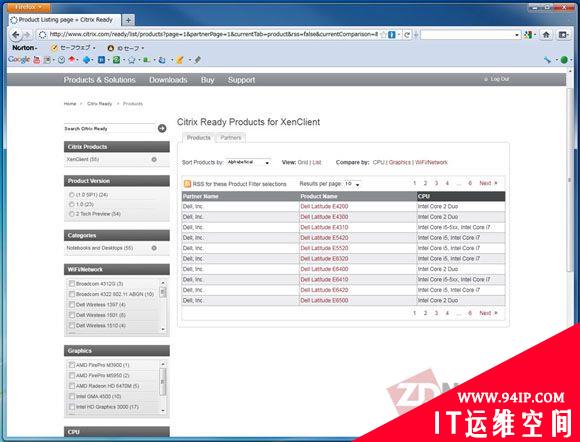Image resolution: width=580 pixels, height=442 pixels.
Task: Open the Support menu
Action: [x=242, y=80]
